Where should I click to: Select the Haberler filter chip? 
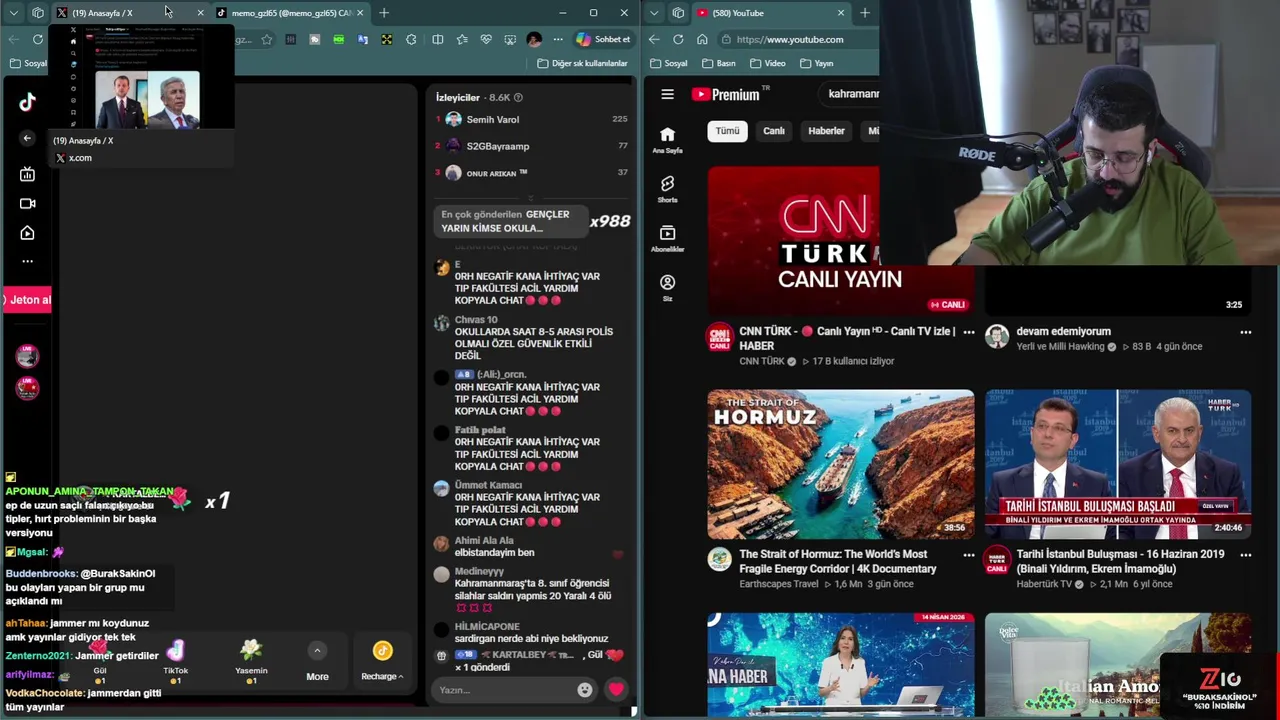pyautogui.click(x=826, y=131)
